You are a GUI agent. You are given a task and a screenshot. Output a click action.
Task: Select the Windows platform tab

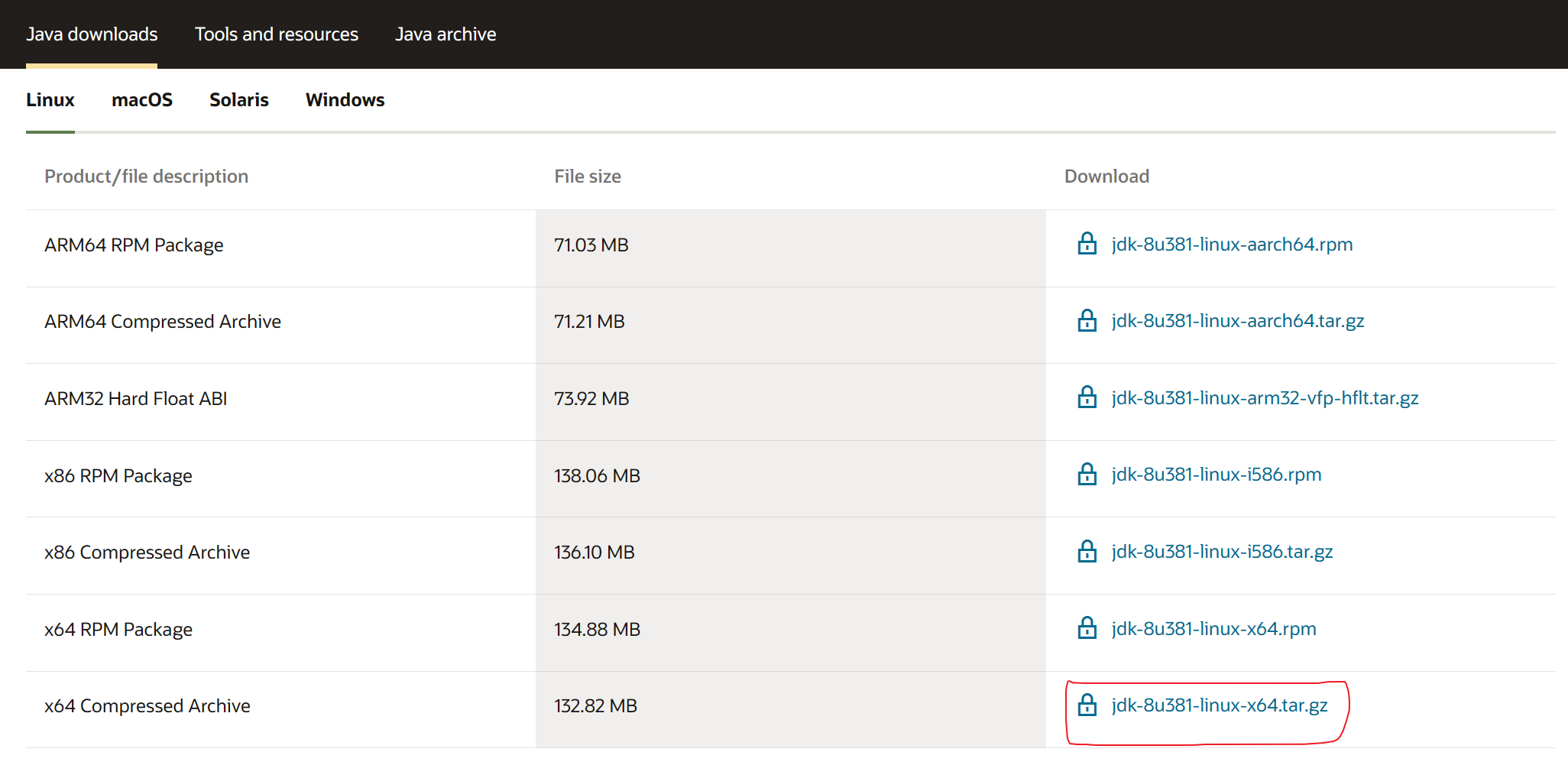point(345,100)
